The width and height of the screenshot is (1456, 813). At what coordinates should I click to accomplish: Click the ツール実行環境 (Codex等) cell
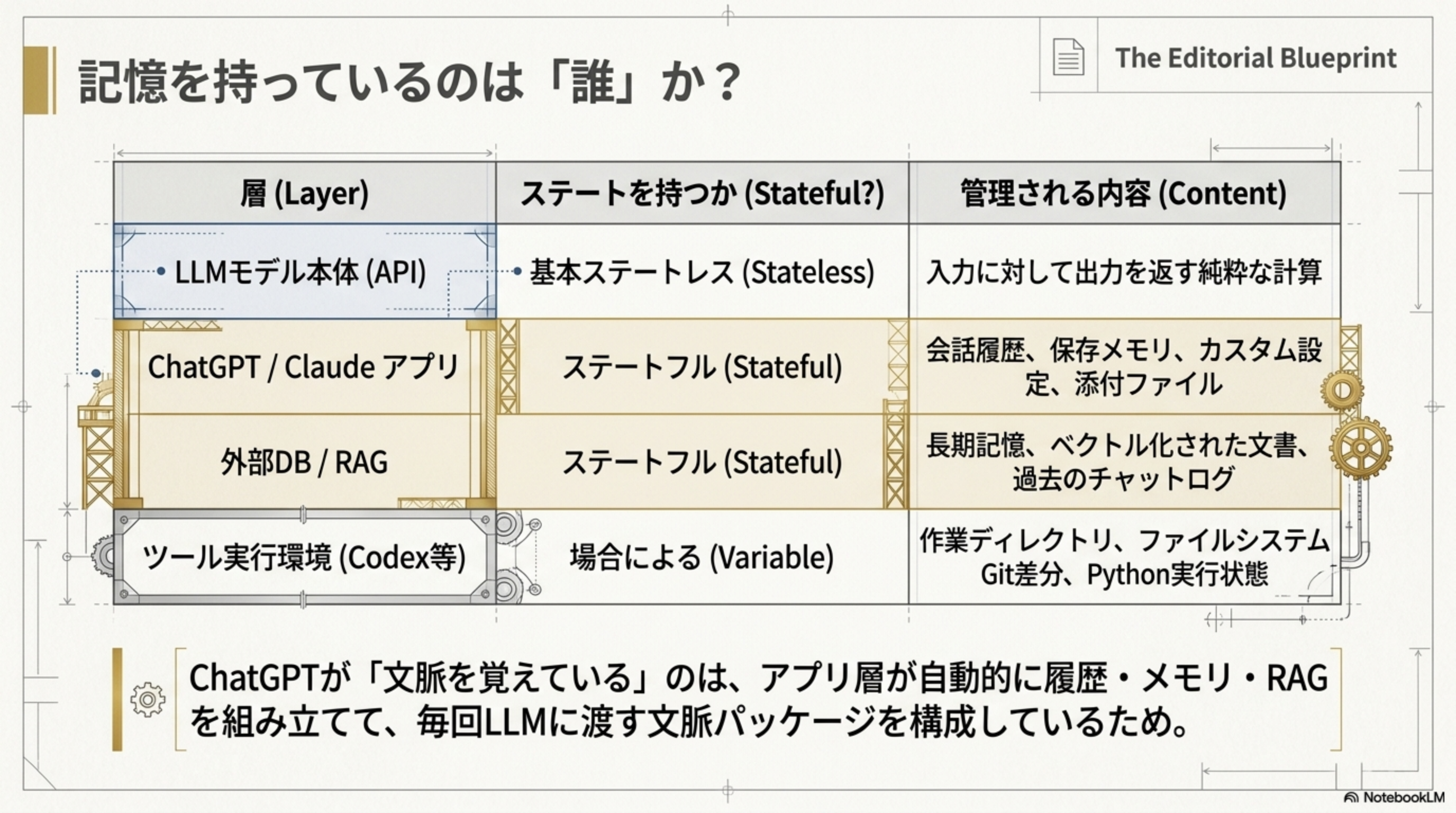point(305,557)
